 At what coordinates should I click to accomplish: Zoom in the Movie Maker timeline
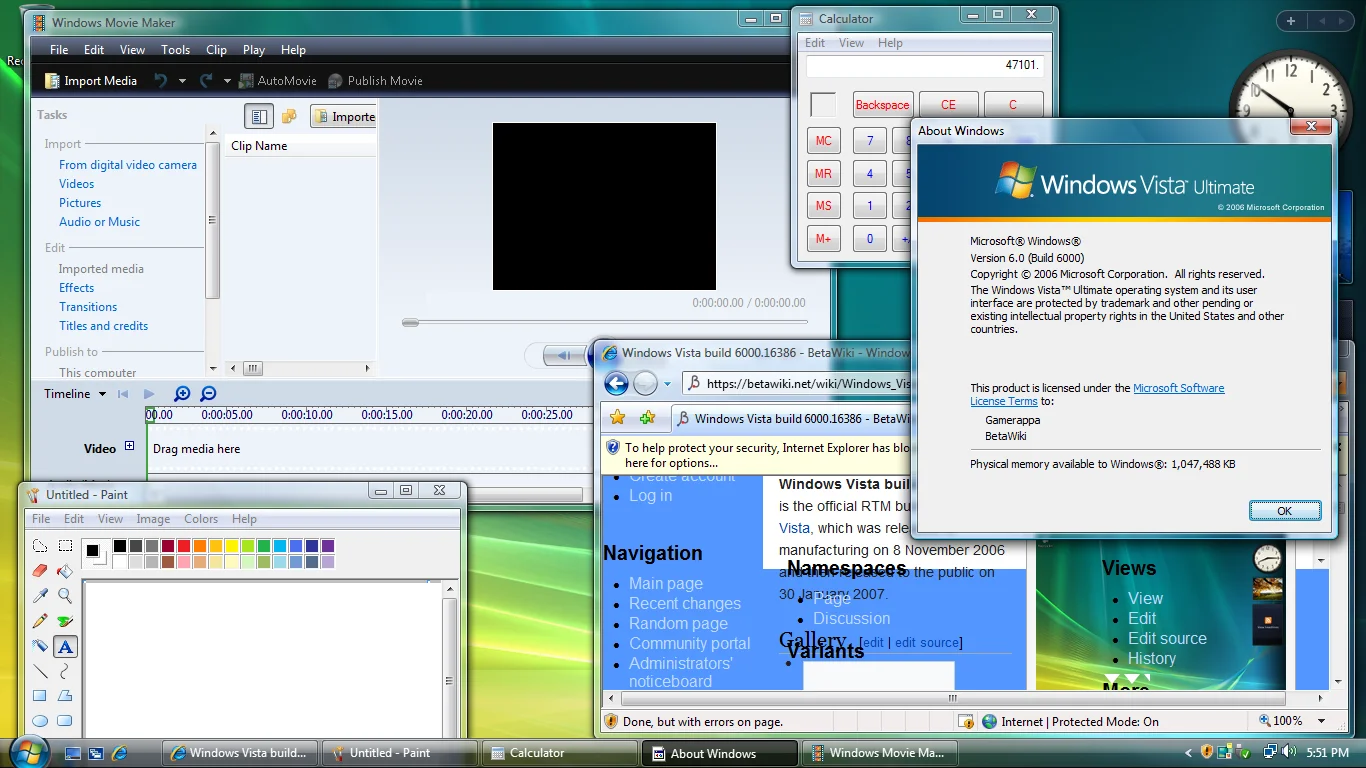click(x=182, y=394)
